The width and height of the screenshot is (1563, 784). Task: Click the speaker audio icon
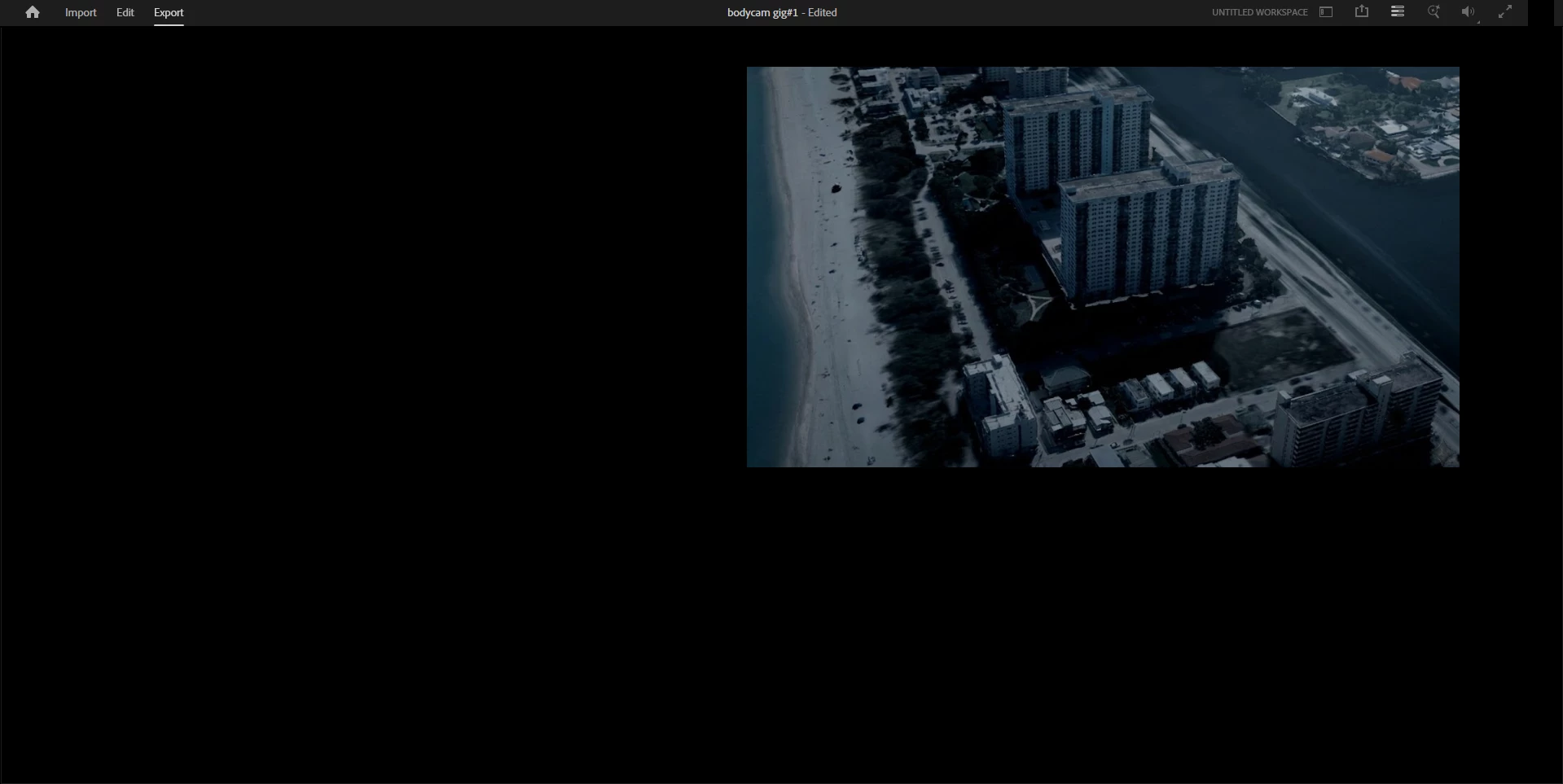[1467, 11]
